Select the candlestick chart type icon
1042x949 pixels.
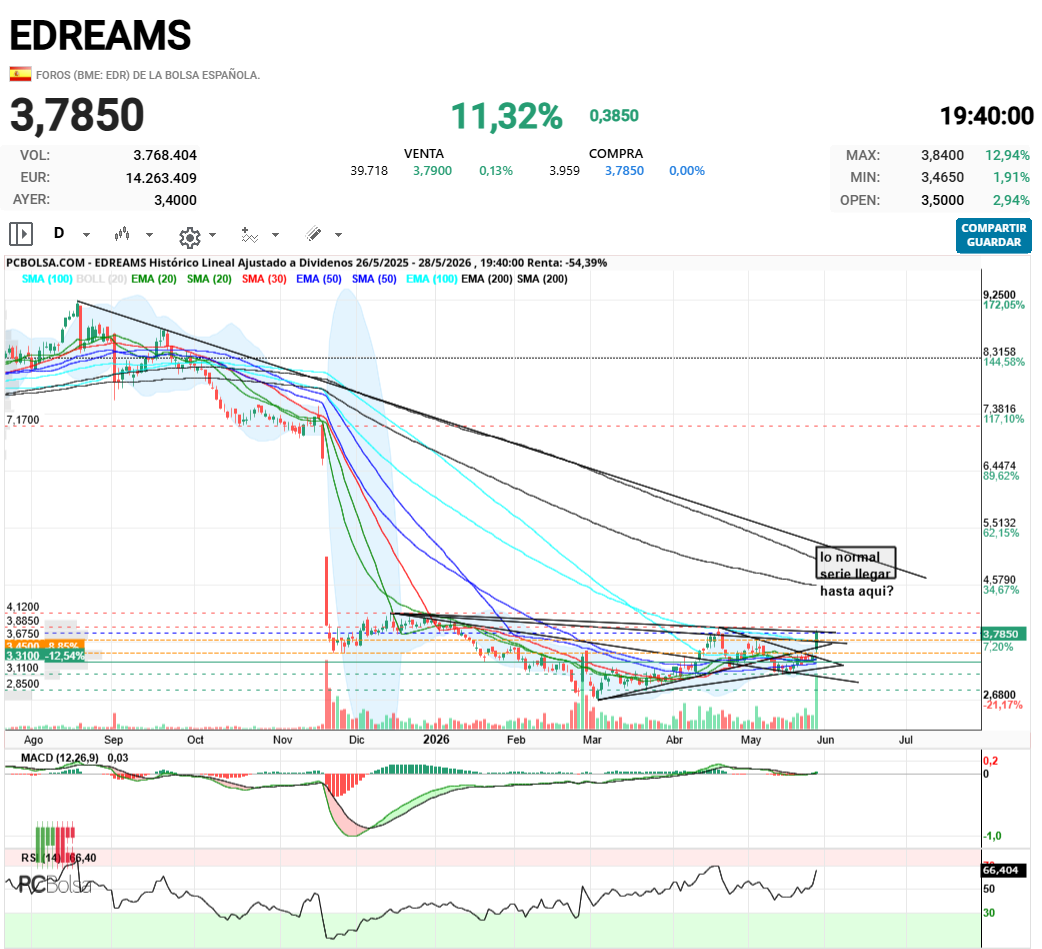(x=122, y=234)
